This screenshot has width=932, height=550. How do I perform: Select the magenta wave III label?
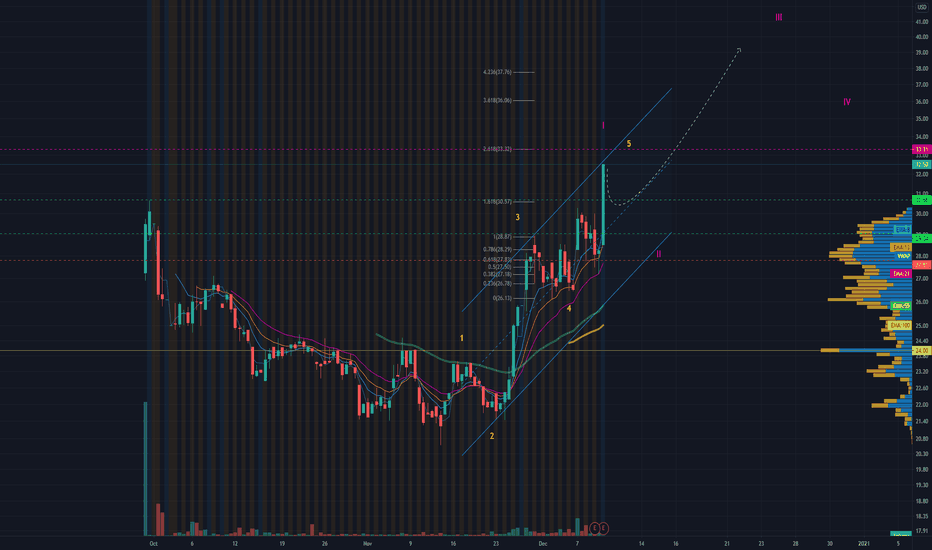[779, 18]
